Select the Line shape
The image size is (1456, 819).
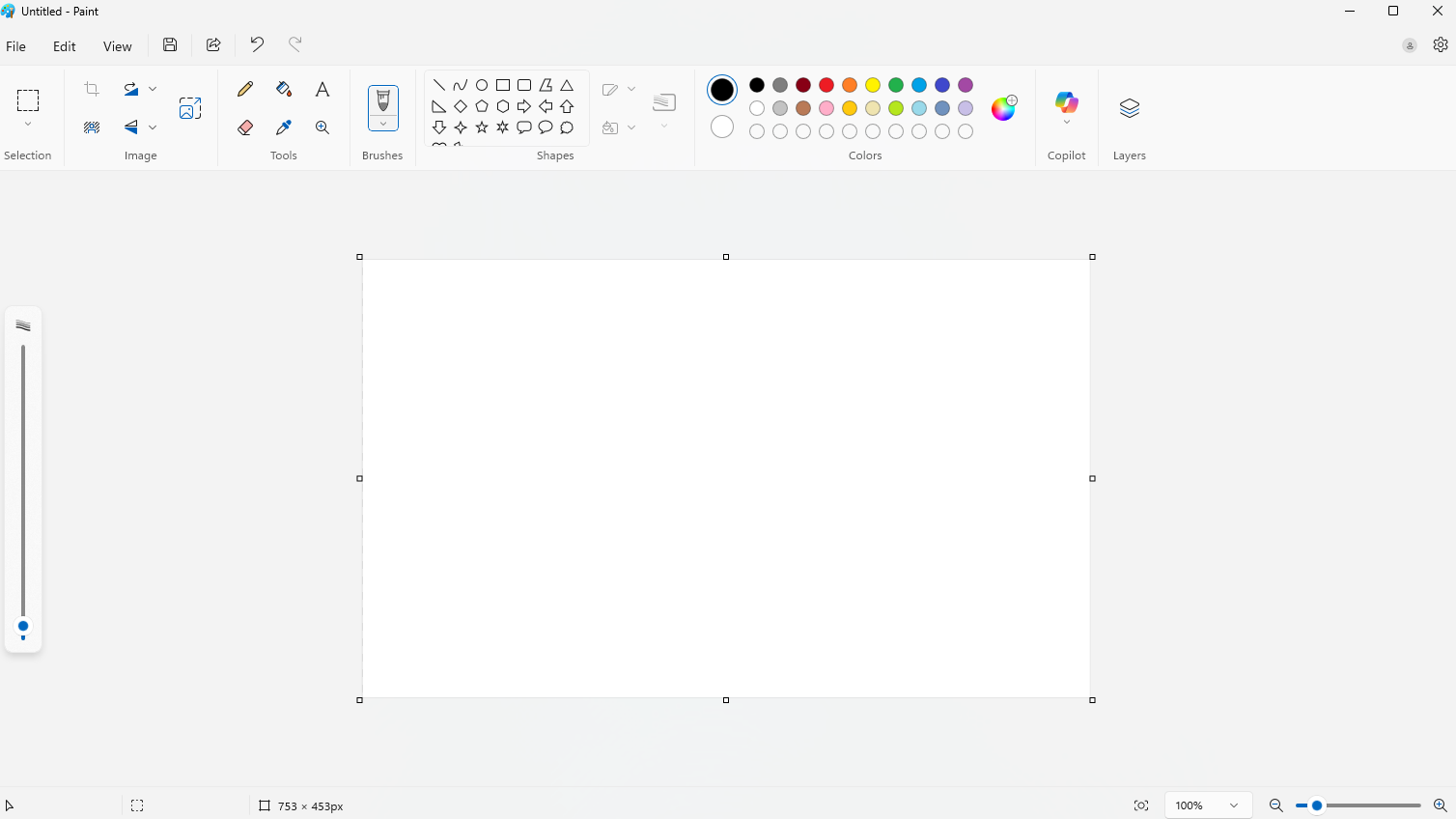click(439, 85)
